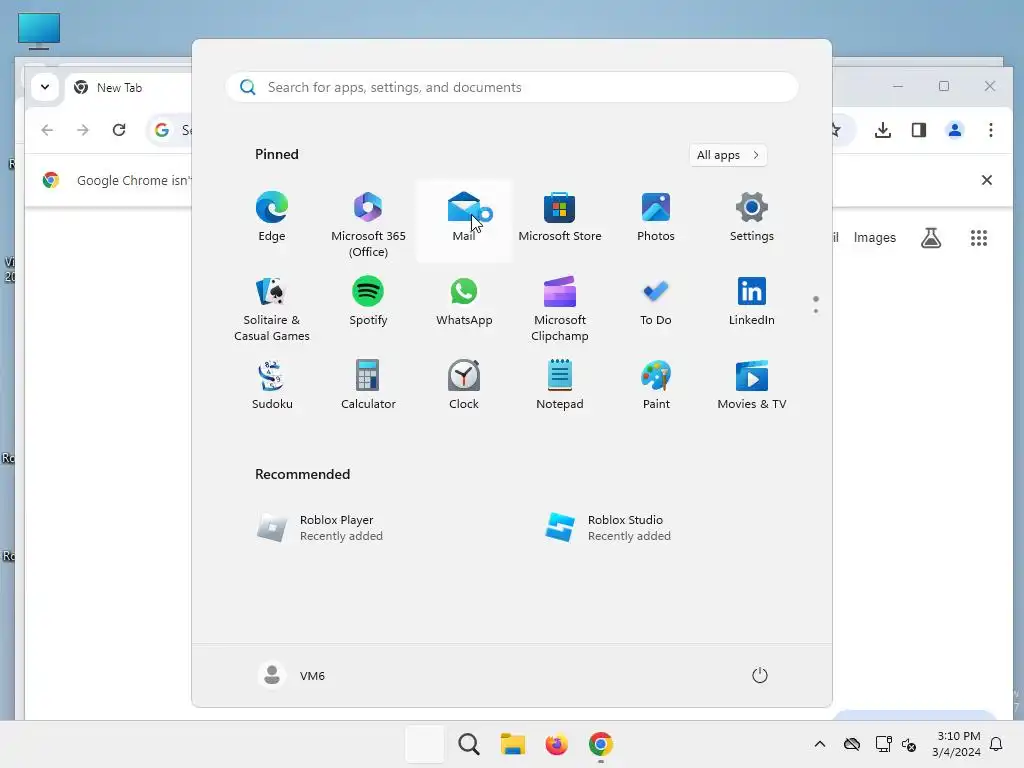Image resolution: width=1024 pixels, height=768 pixels.
Task: Click the Power button in Start menu
Action: click(760, 675)
